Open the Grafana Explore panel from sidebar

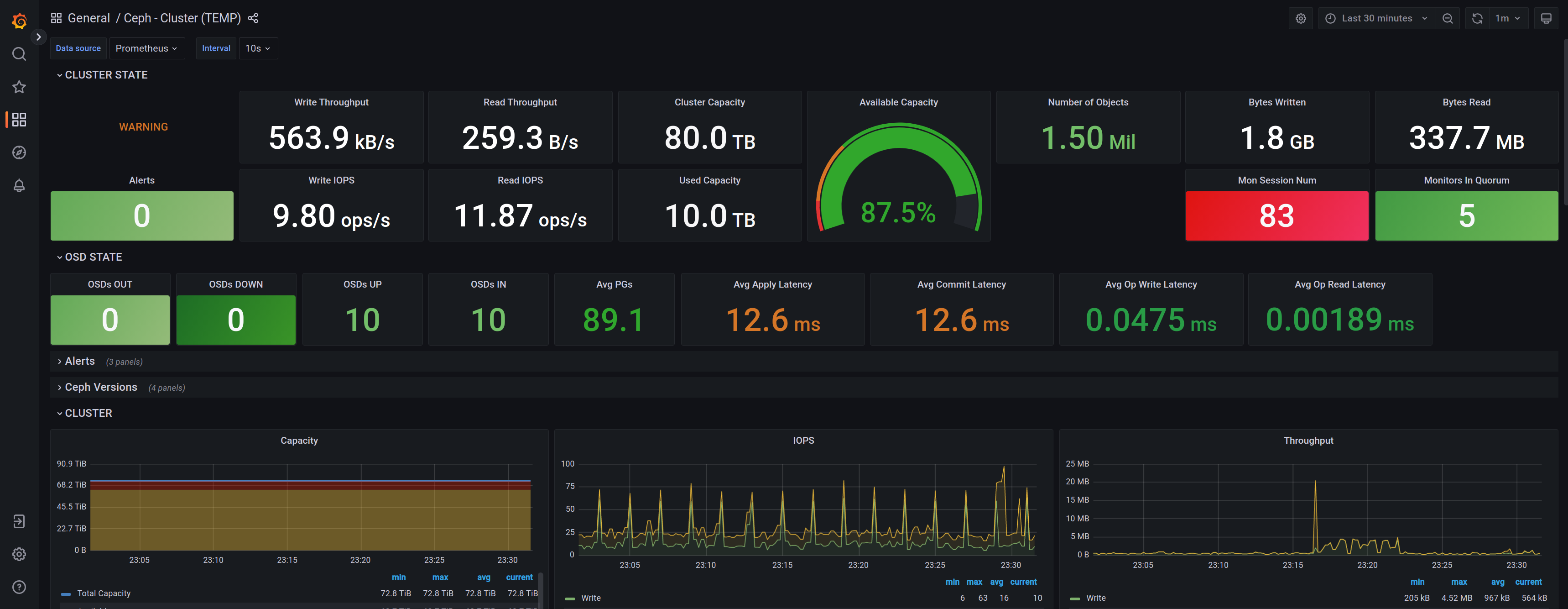(19, 153)
